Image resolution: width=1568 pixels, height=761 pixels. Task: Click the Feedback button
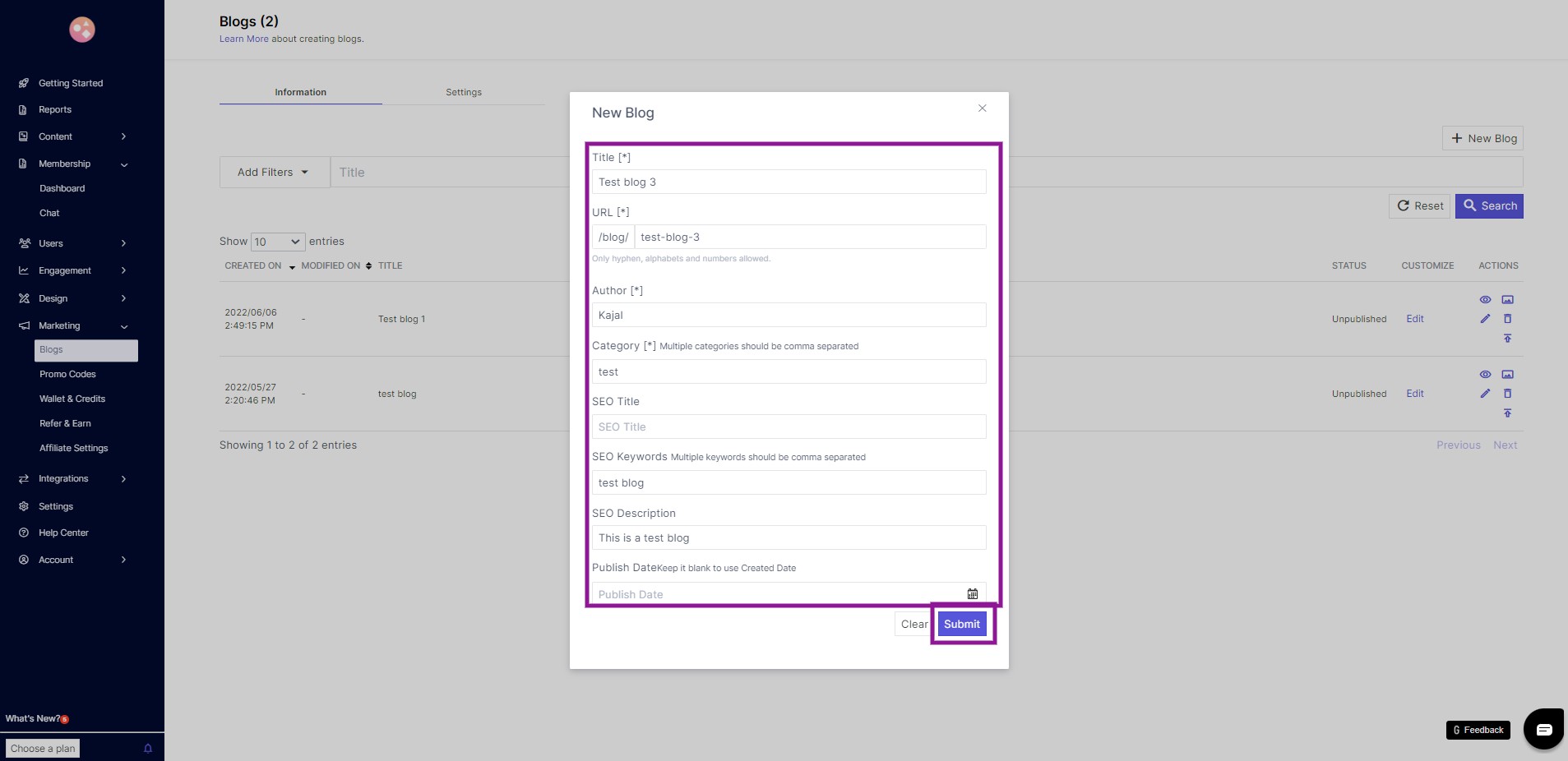click(1478, 730)
